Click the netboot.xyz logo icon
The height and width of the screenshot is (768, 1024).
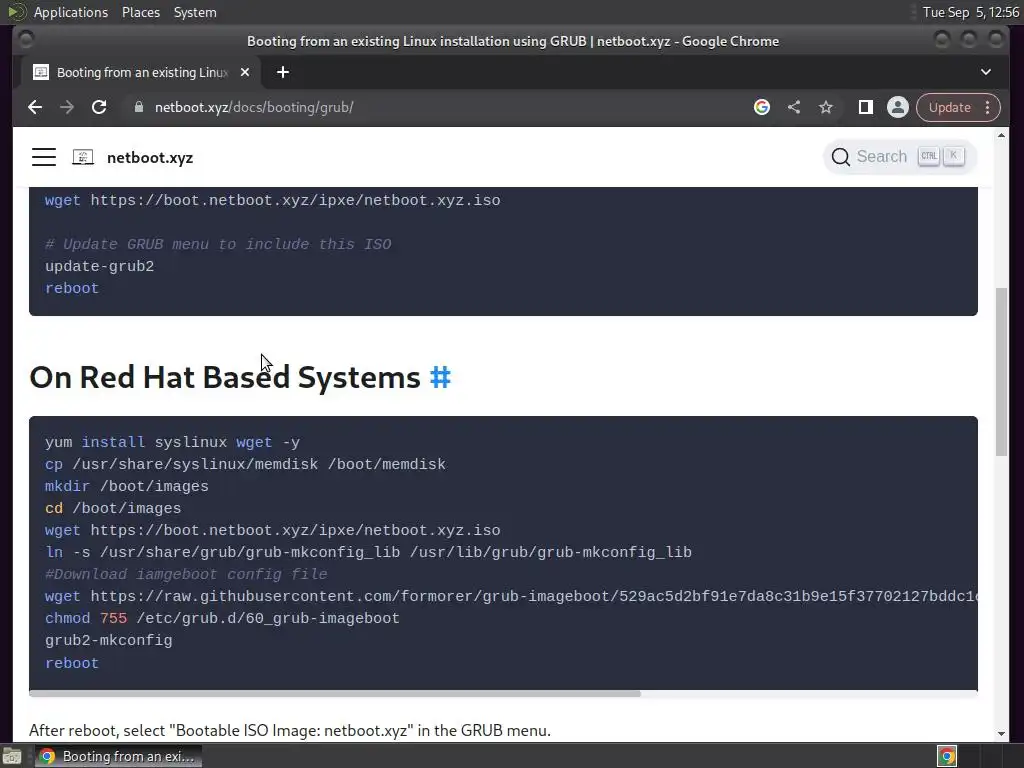[83, 157]
